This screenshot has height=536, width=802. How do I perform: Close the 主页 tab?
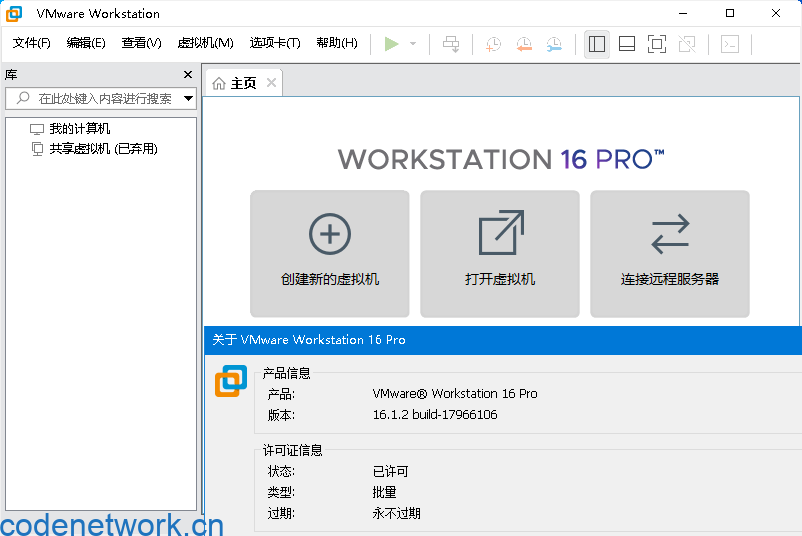tap(271, 82)
